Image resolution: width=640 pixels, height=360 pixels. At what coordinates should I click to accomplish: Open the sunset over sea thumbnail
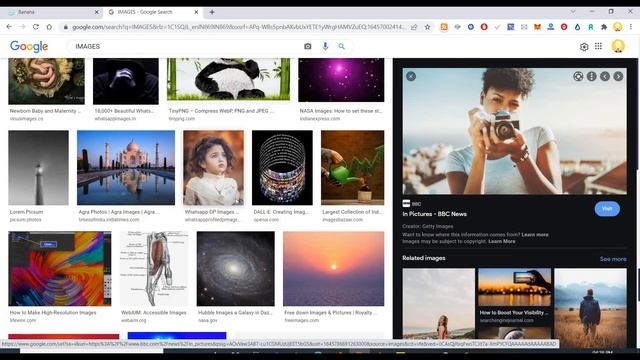pos(333,269)
